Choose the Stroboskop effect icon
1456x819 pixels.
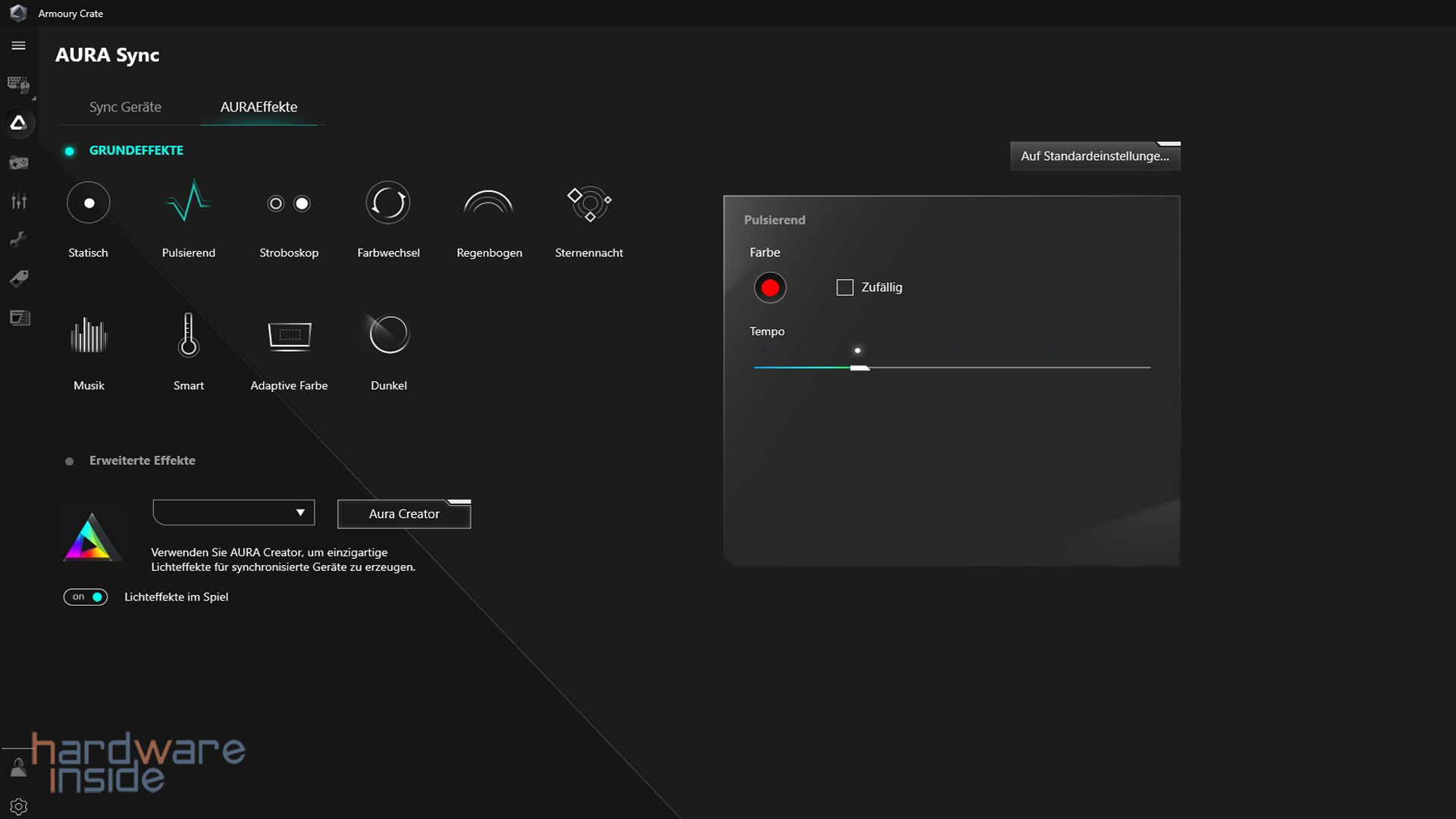point(289,203)
